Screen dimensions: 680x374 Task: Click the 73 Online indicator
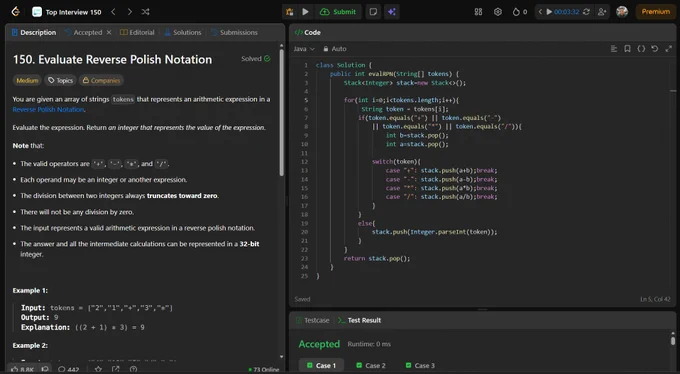[264, 370]
